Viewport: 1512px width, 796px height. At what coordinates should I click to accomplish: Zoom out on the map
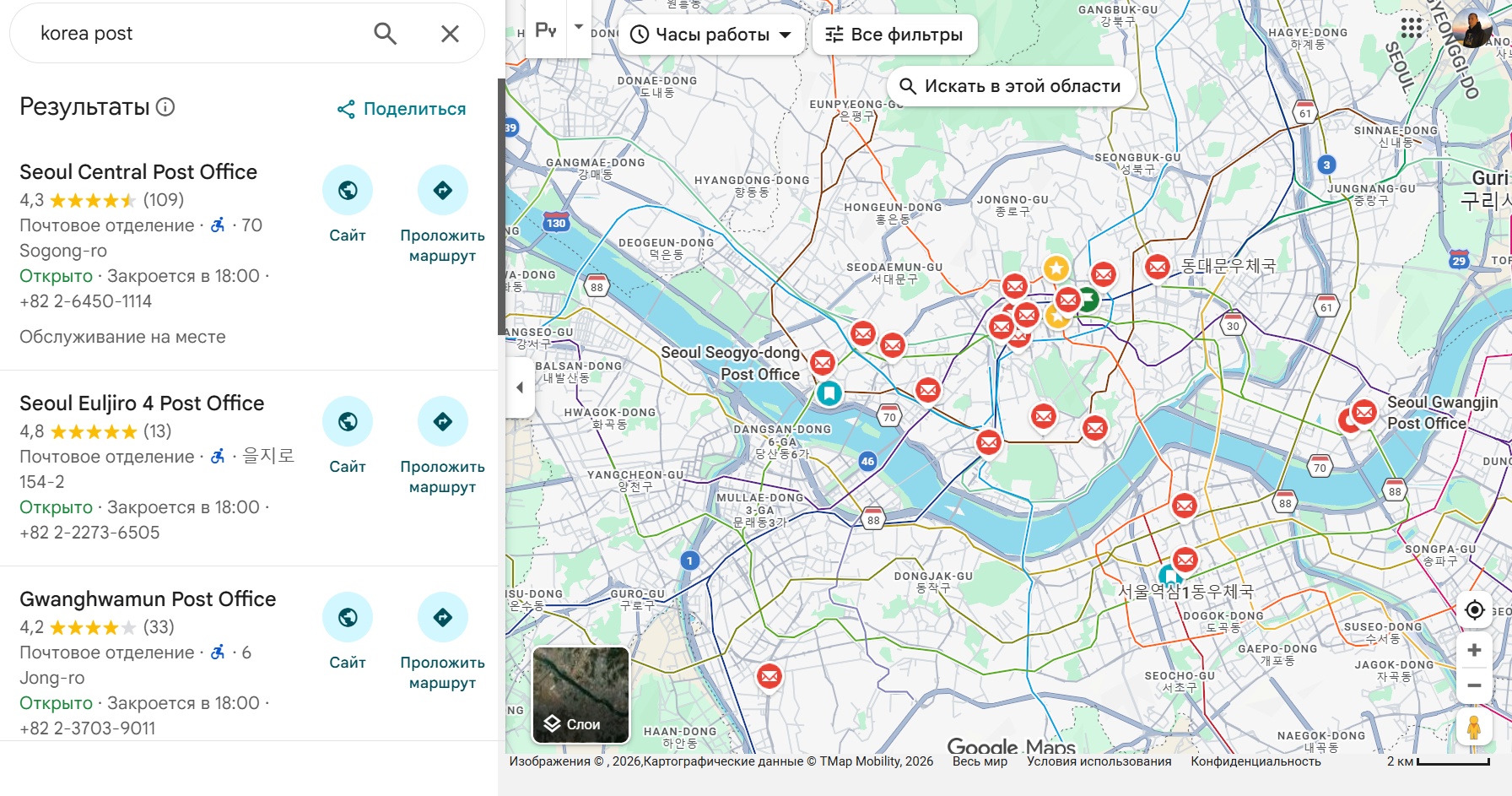pos(1474,685)
